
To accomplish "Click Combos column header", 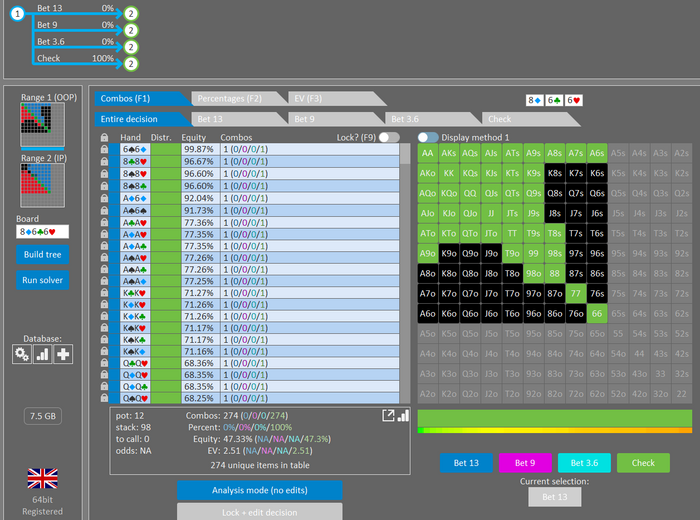I will tap(236, 137).
